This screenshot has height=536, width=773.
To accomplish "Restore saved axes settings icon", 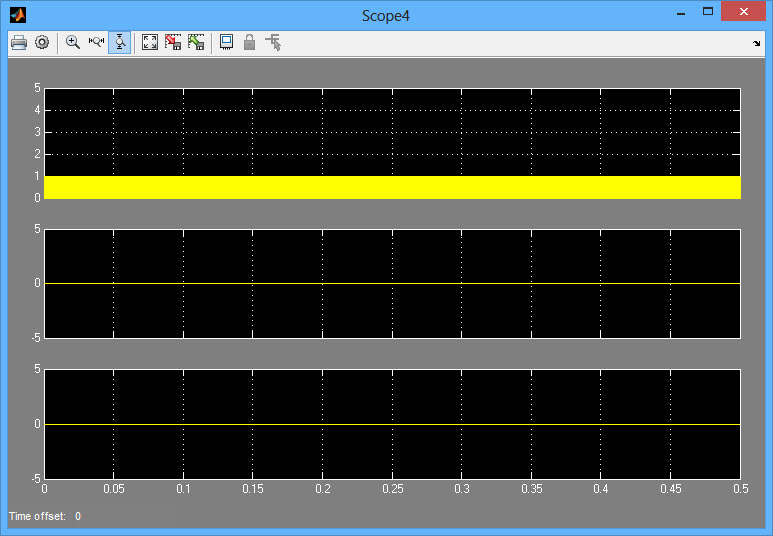I will click(x=196, y=42).
